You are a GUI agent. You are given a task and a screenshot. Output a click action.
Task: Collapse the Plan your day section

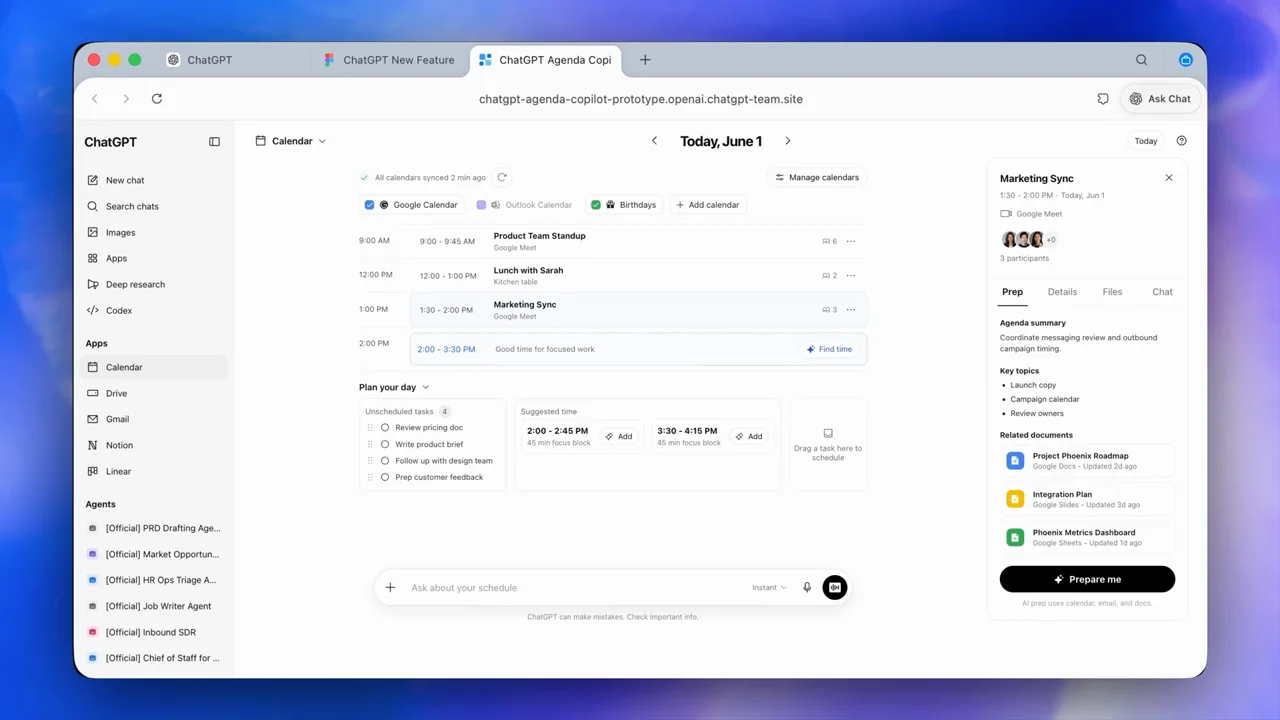(x=394, y=387)
